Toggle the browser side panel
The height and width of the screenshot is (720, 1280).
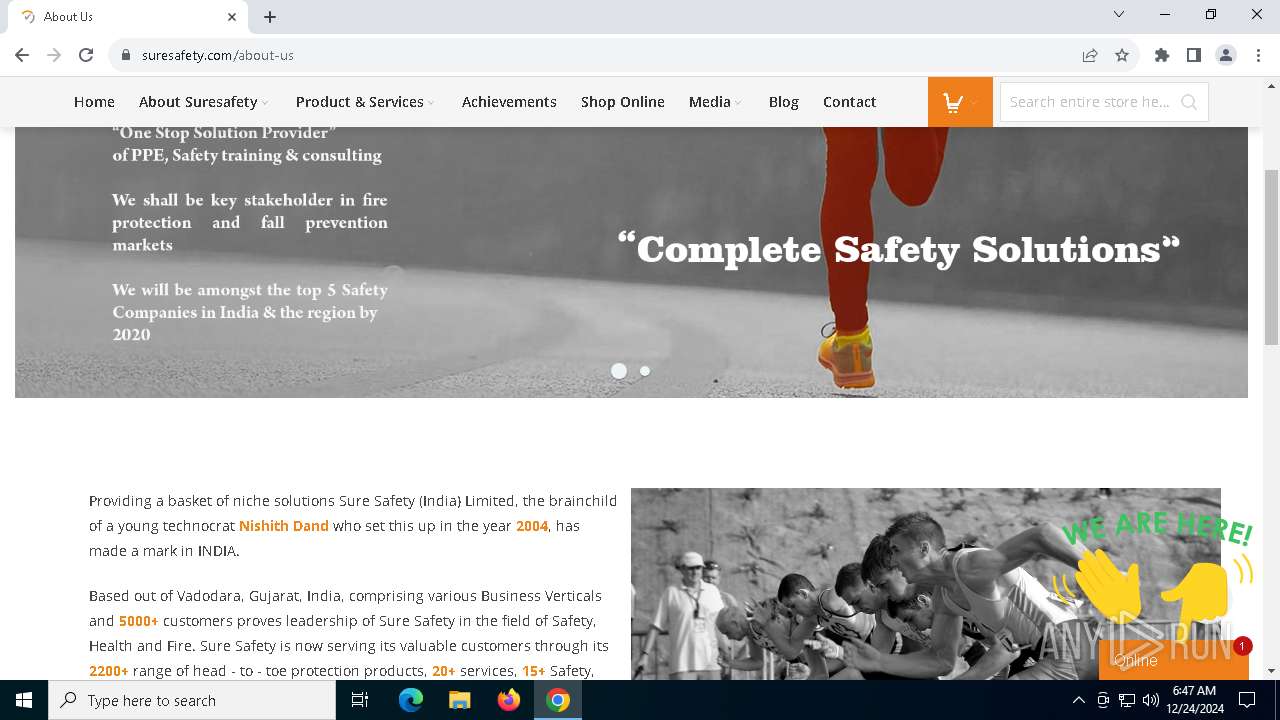tap(1194, 55)
